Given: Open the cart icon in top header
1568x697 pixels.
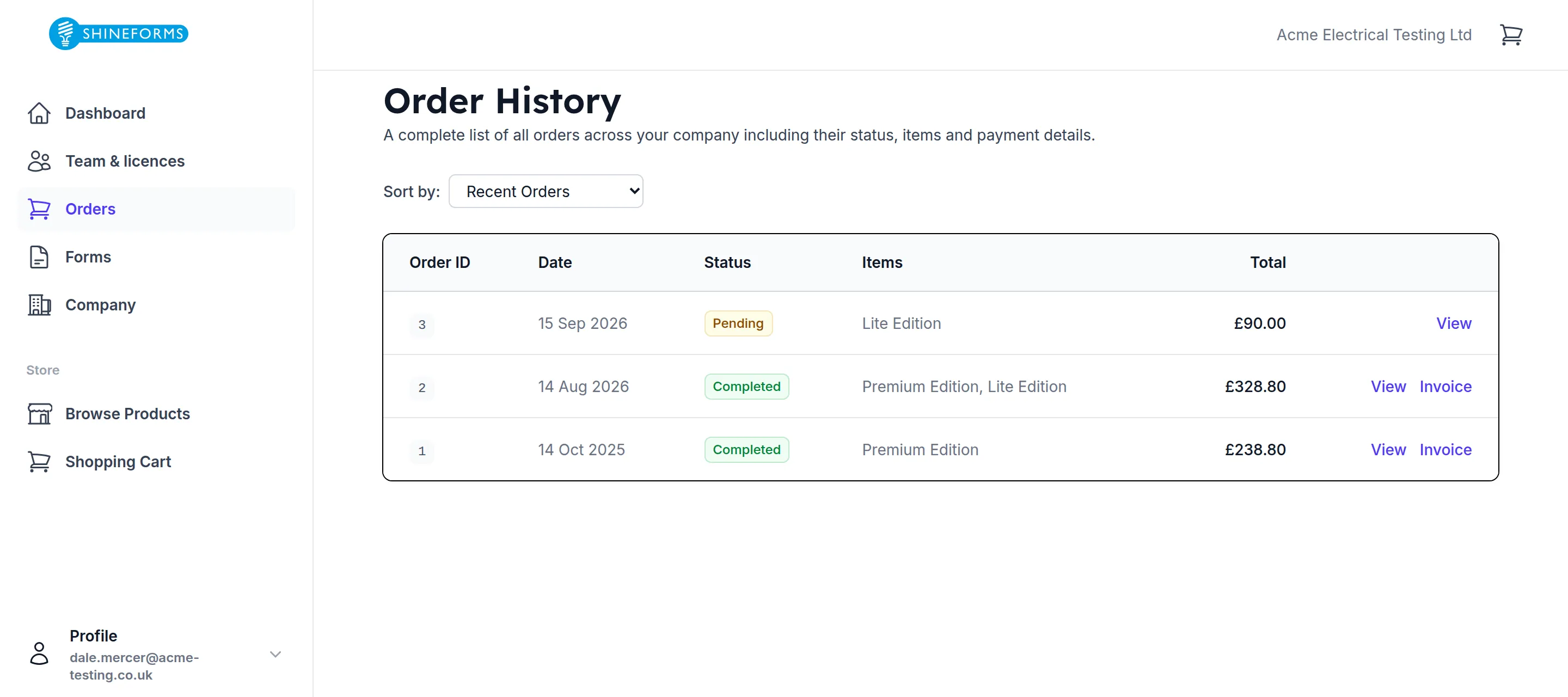Looking at the screenshot, I should (1511, 35).
